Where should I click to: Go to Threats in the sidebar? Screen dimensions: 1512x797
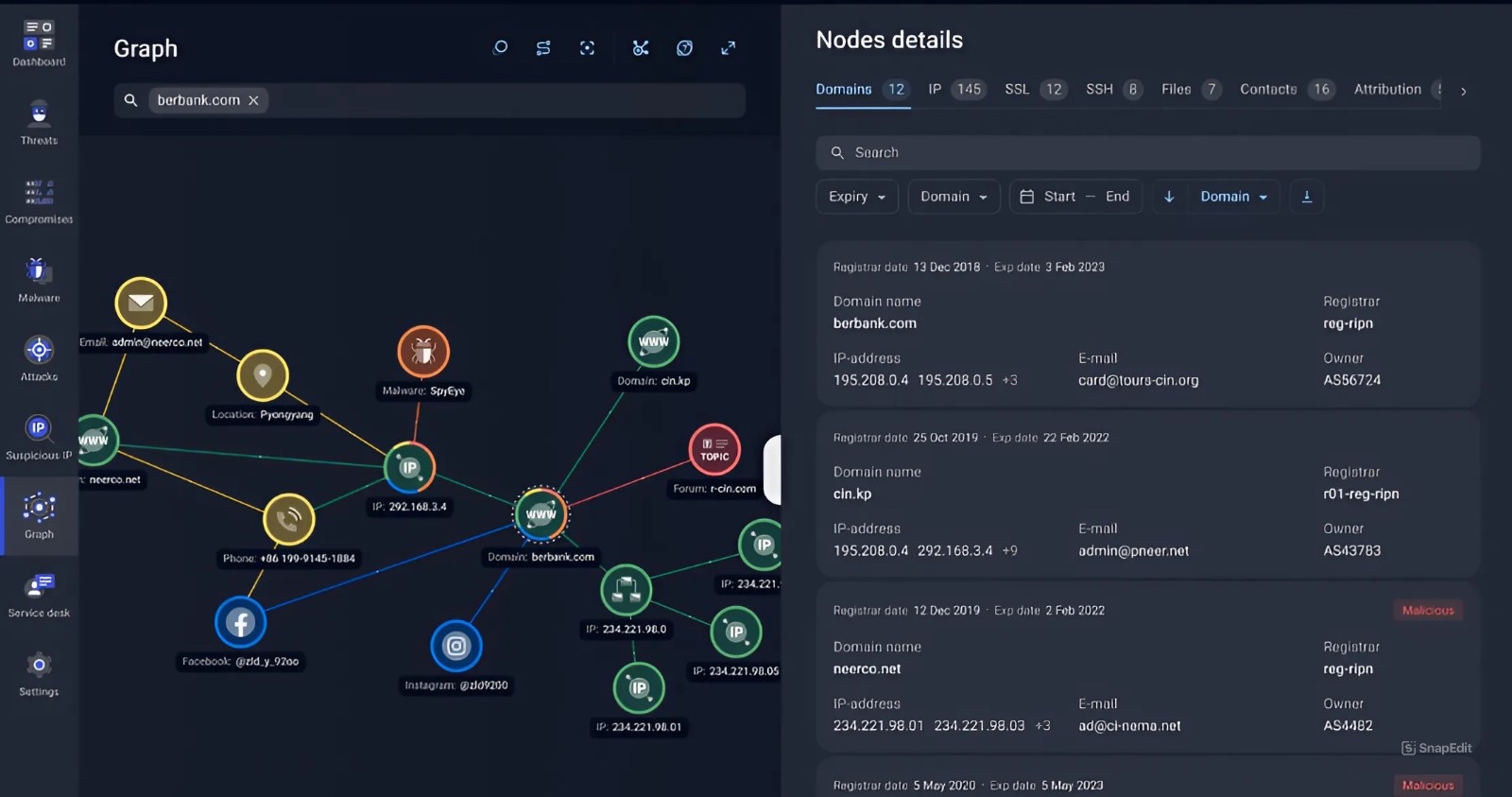[39, 123]
